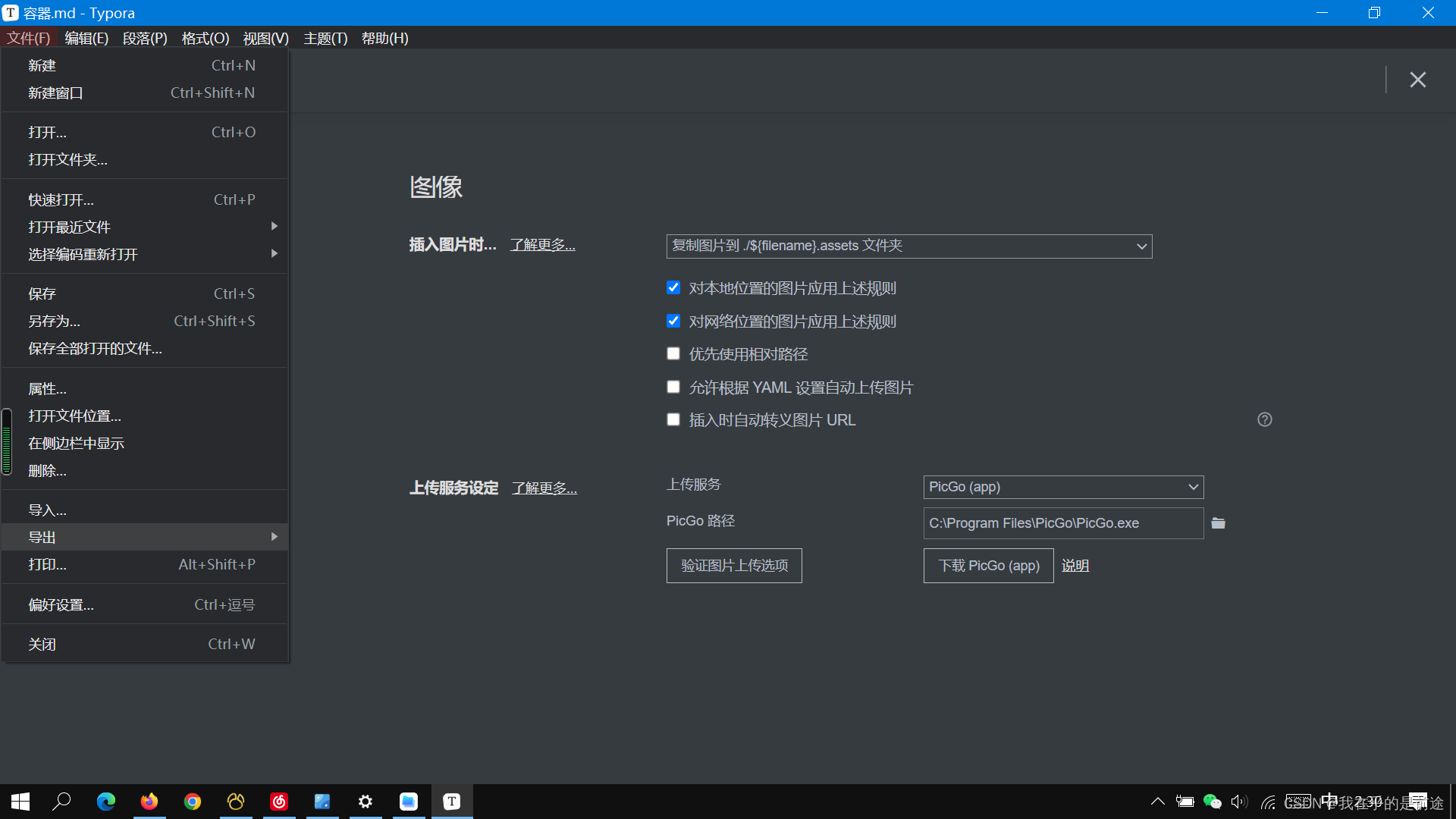The width and height of the screenshot is (1456, 819).
Task: Open the 插入图片时 action dropdown
Action: pyautogui.click(x=908, y=246)
